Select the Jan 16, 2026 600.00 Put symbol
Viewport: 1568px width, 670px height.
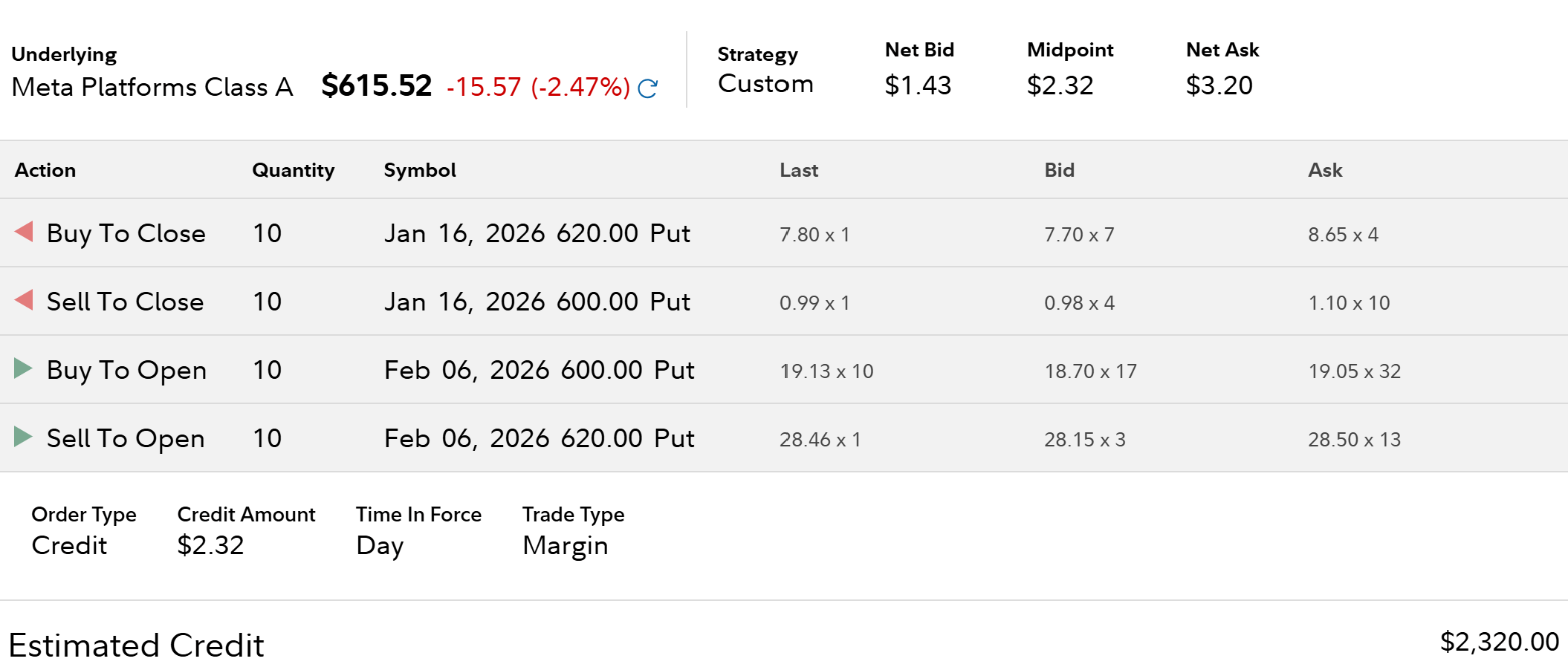[537, 302]
